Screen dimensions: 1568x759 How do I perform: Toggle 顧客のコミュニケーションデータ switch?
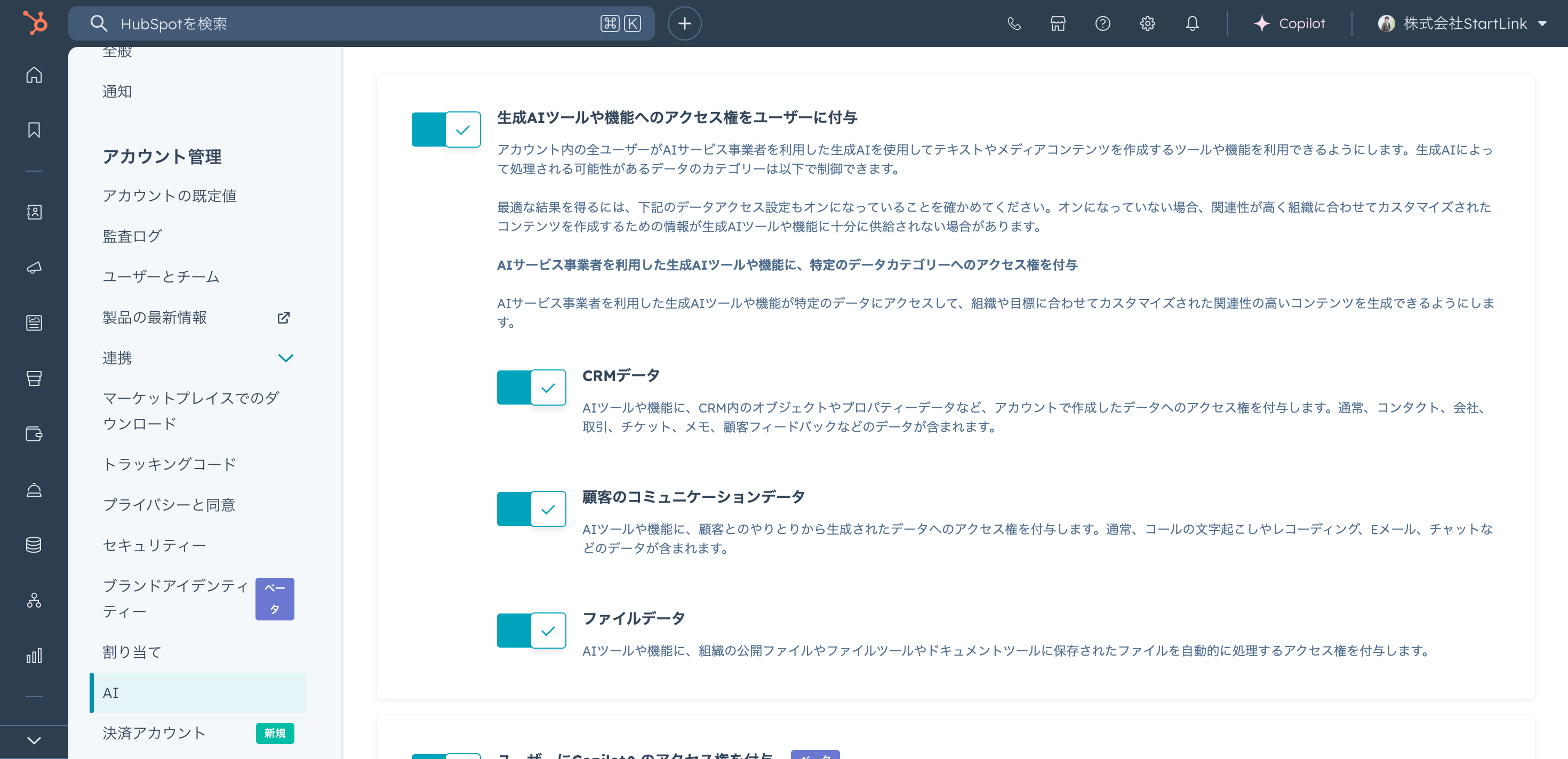[531, 509]
